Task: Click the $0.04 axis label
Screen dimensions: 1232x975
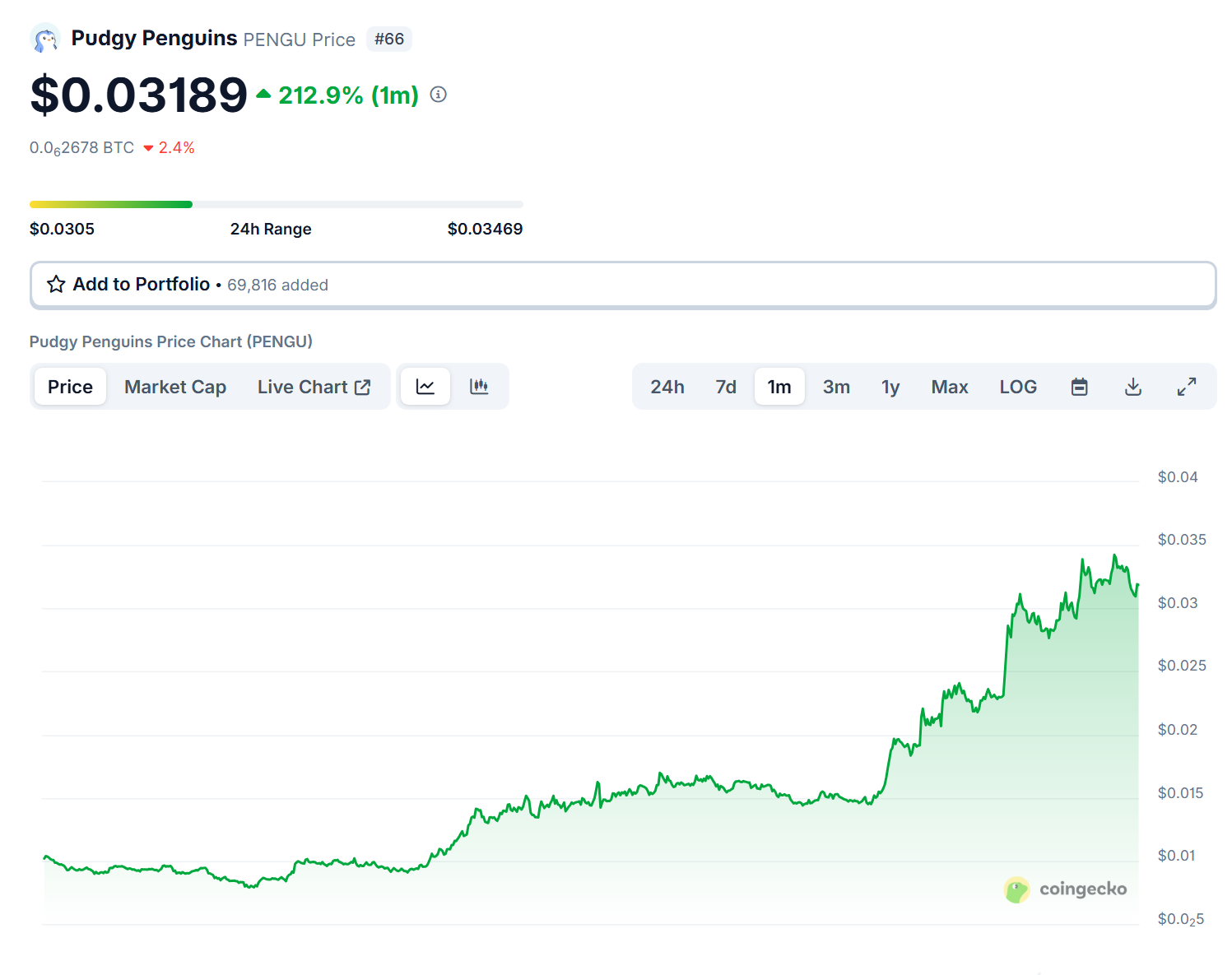Action: click(1178, 477)
